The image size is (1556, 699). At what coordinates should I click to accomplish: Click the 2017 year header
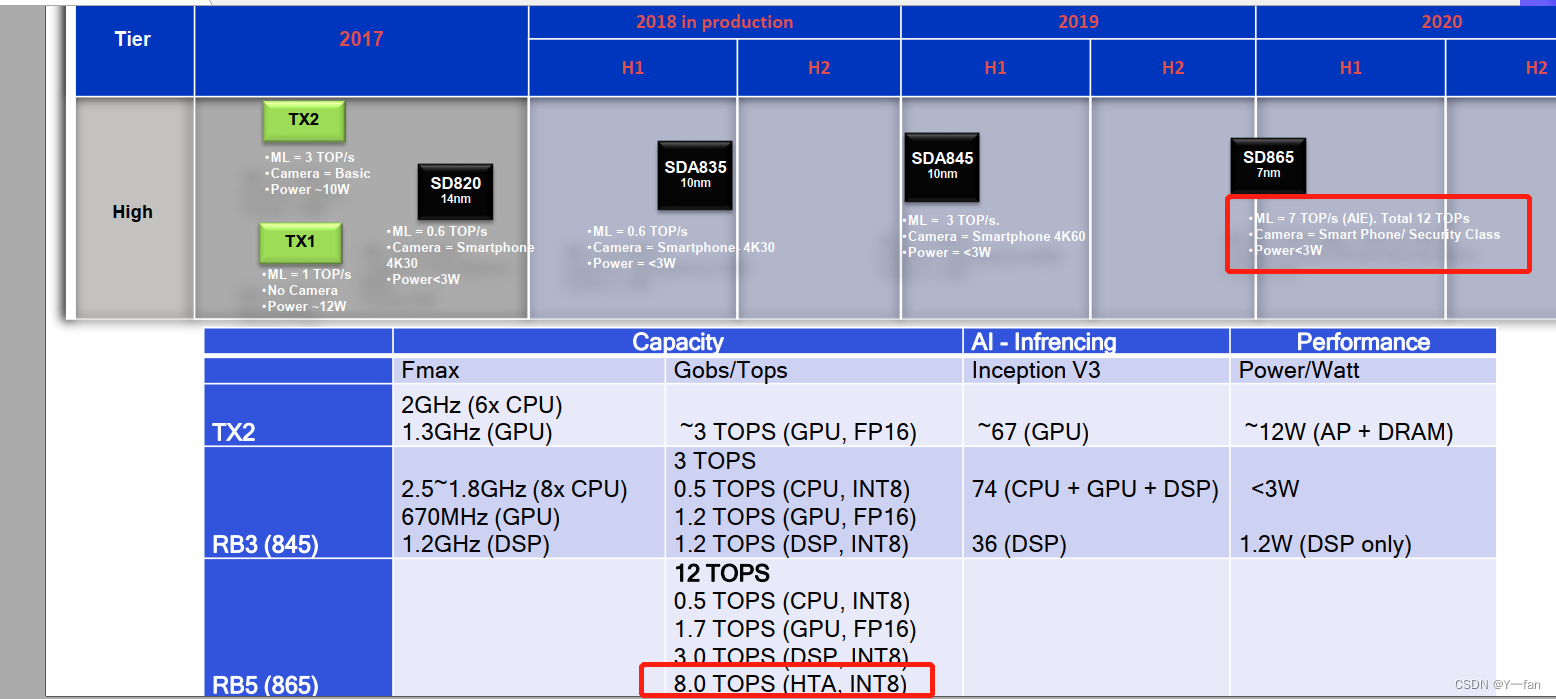click(x=361, y=39)
